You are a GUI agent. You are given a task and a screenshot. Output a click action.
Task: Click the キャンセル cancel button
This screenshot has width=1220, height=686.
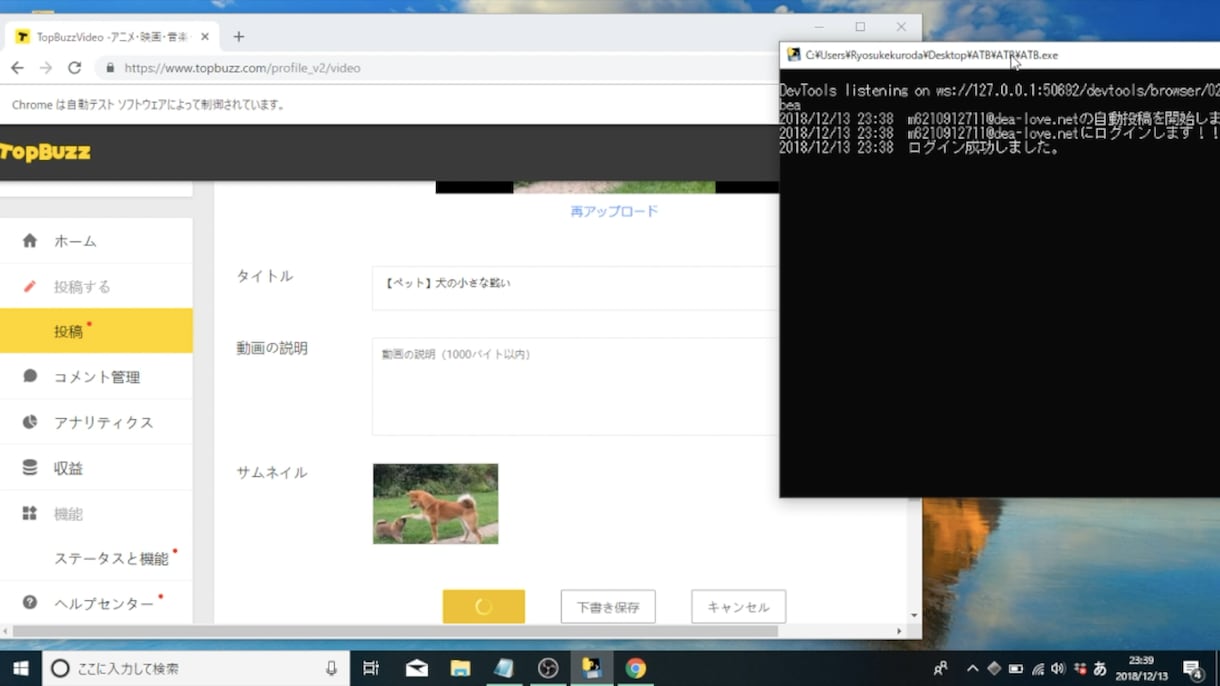pos(738,606)
